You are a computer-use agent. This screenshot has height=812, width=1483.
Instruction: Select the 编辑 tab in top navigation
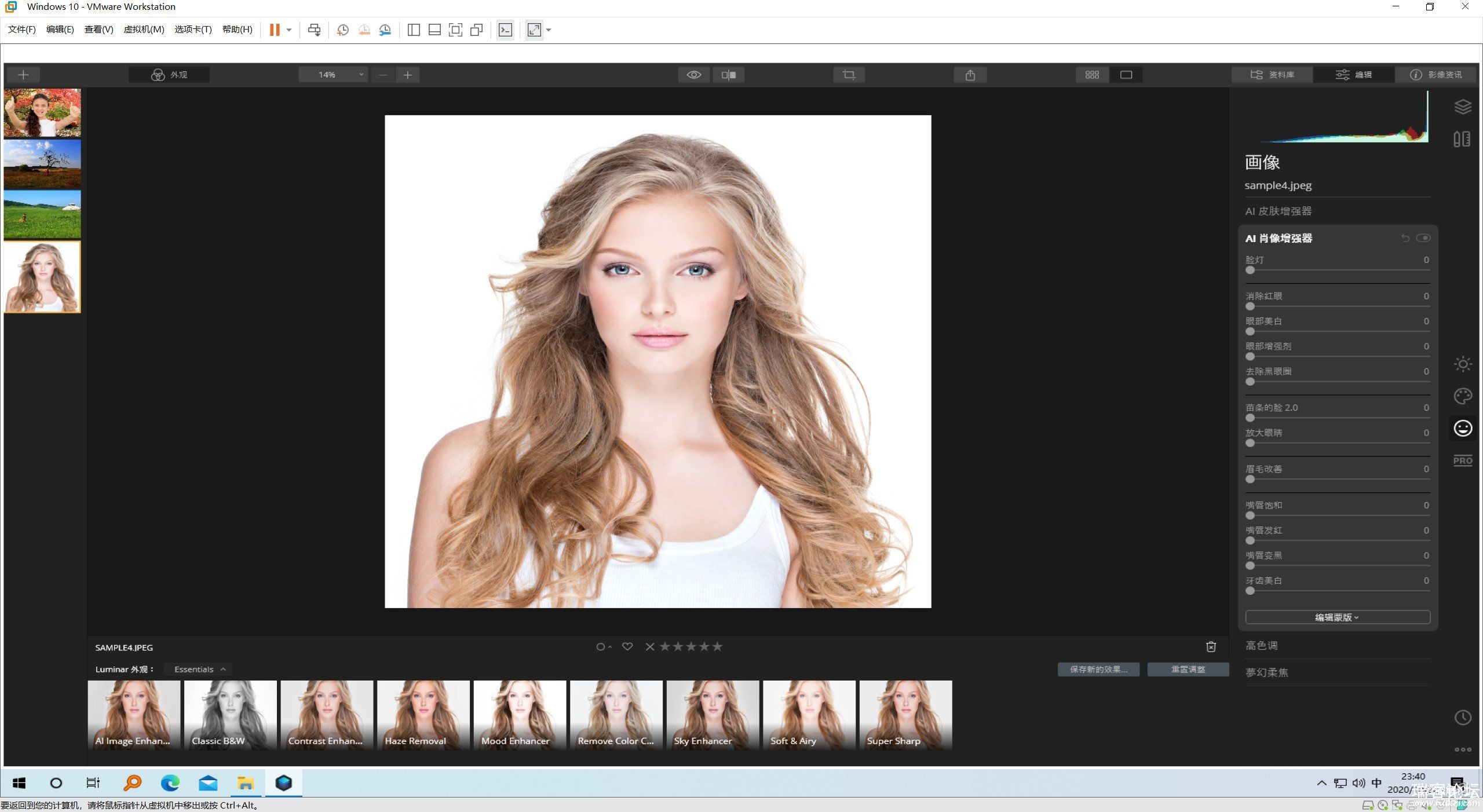pyautogui.click(x=1354, y=74)
